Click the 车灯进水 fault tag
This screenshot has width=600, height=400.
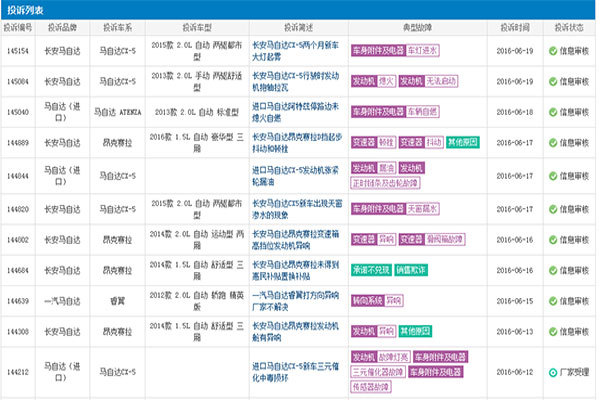[422, 51]
